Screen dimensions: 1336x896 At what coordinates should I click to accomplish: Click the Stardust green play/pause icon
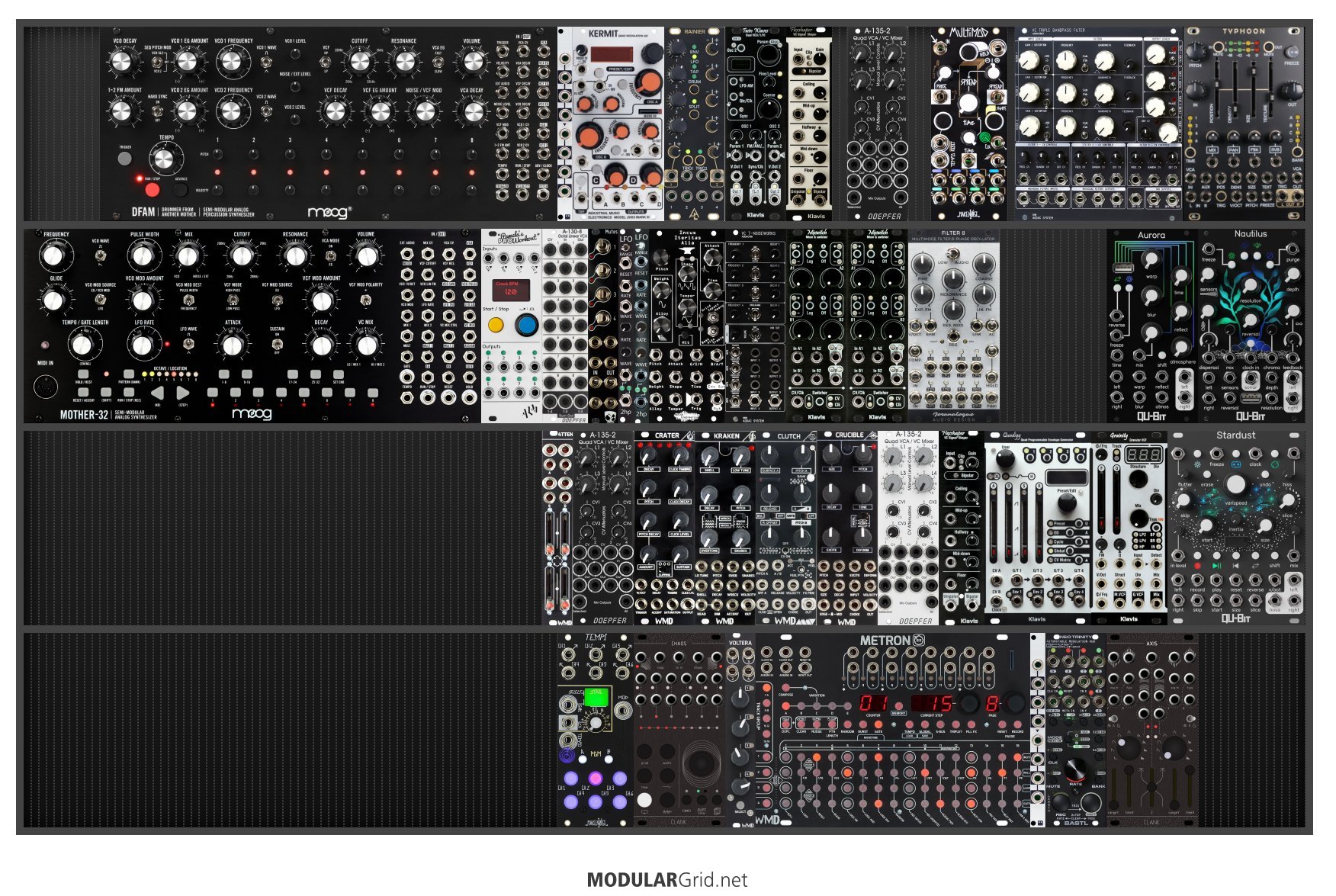pos(1216,566)
